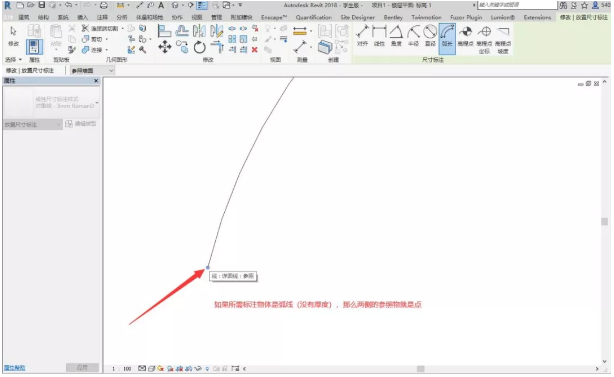614x377 pixels.
Task: Click the Move tool cross-arrows icon
Action: click(165, 47)
